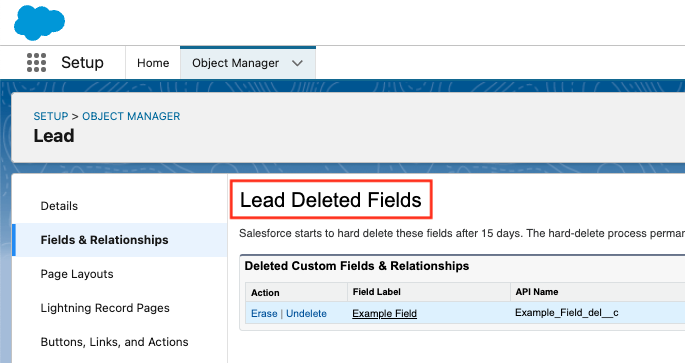Open the Details sidebar item

tap(59, 206)
